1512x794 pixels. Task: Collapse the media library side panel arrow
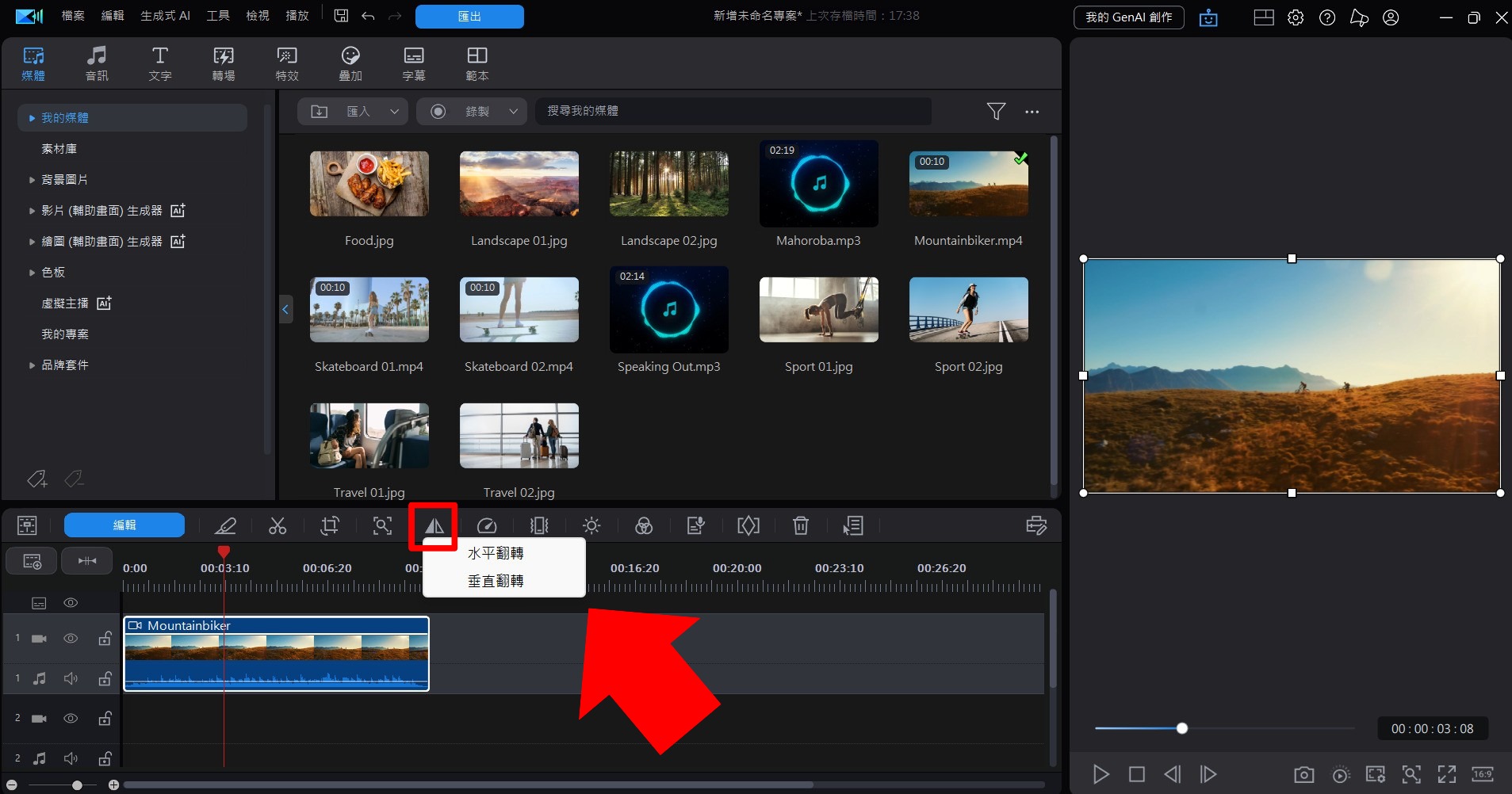(286, 309)
